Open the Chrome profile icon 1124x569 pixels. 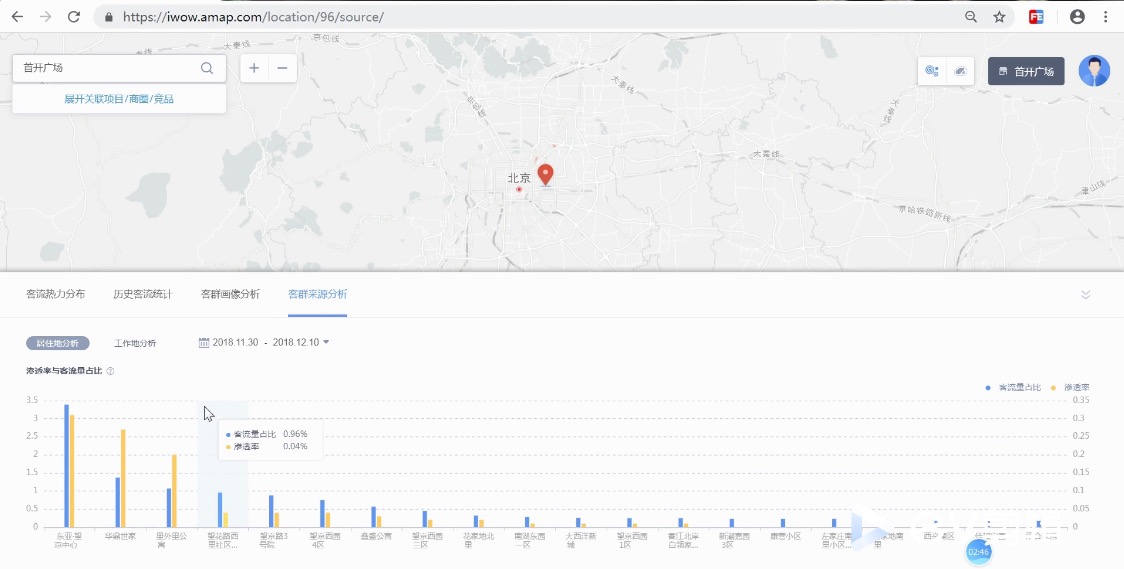pyautogui.click(x=1077, y=16)
